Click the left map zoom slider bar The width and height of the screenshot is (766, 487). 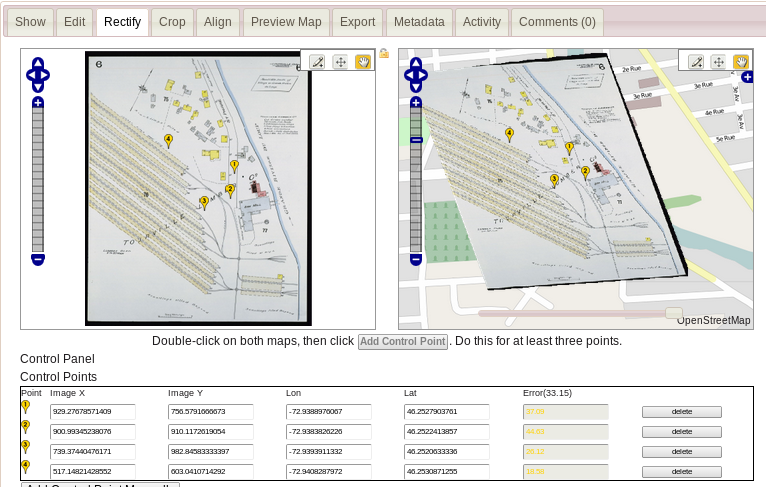click(38, 180)
